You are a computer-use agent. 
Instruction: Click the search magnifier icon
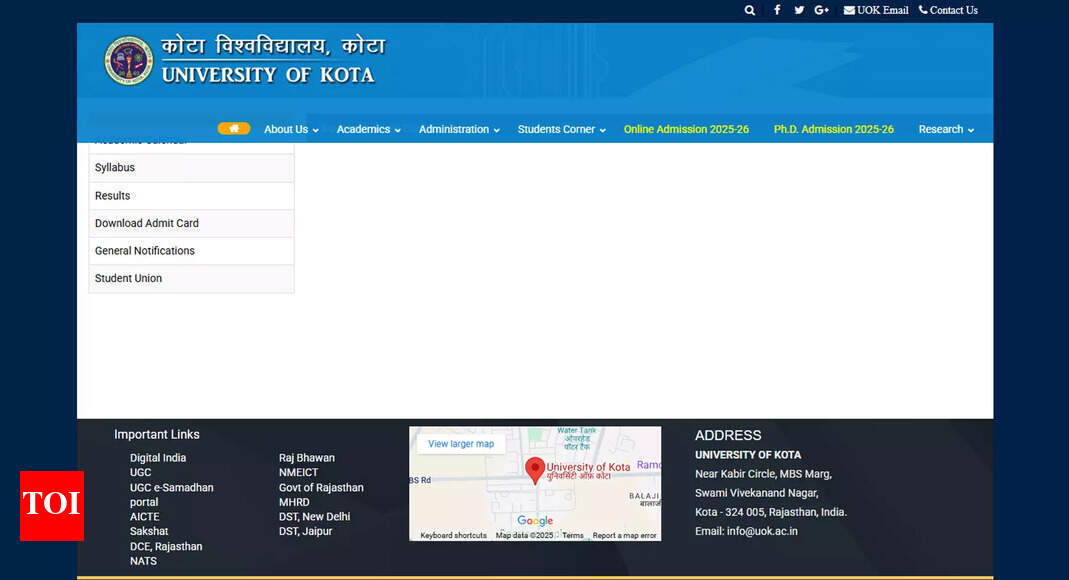point(750,10)
